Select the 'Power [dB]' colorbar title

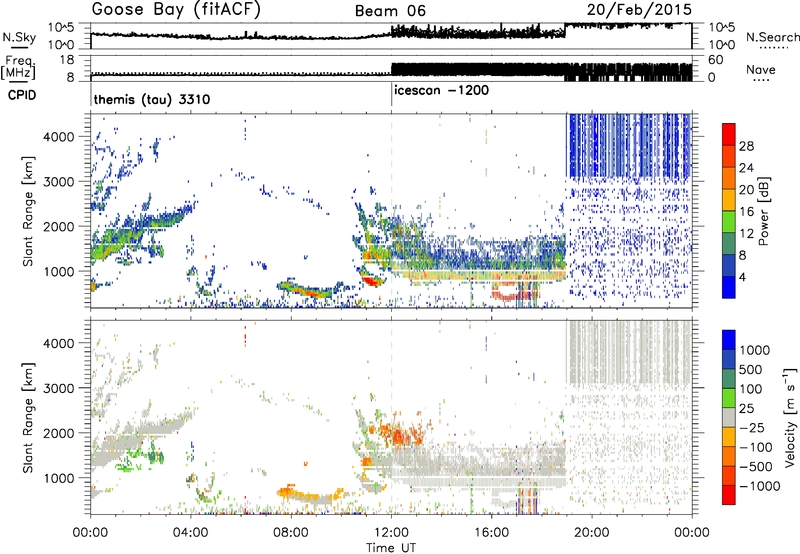[x=764, y=211]
